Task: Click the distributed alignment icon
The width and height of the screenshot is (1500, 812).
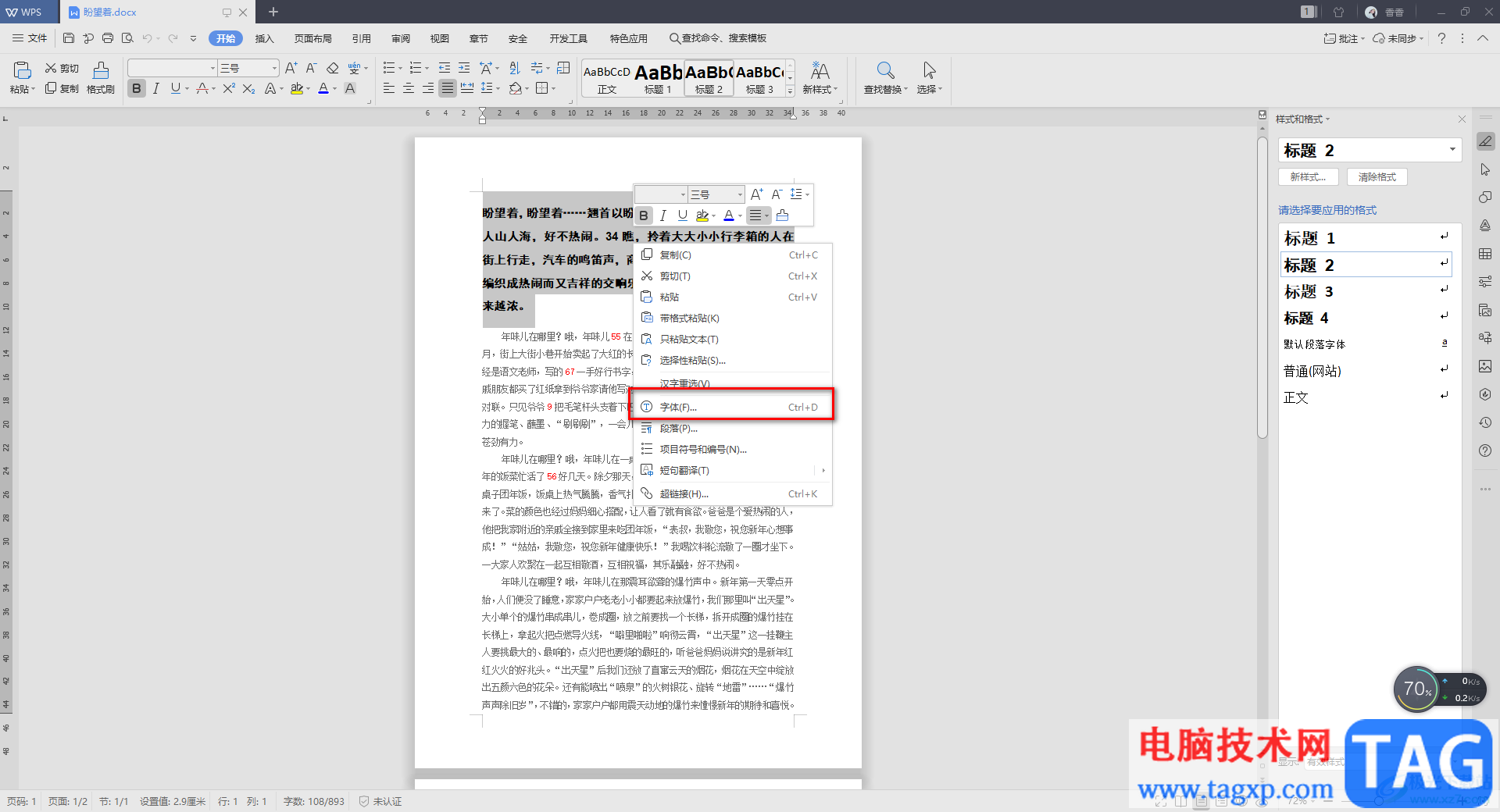Action: click(x=467, y=88)
